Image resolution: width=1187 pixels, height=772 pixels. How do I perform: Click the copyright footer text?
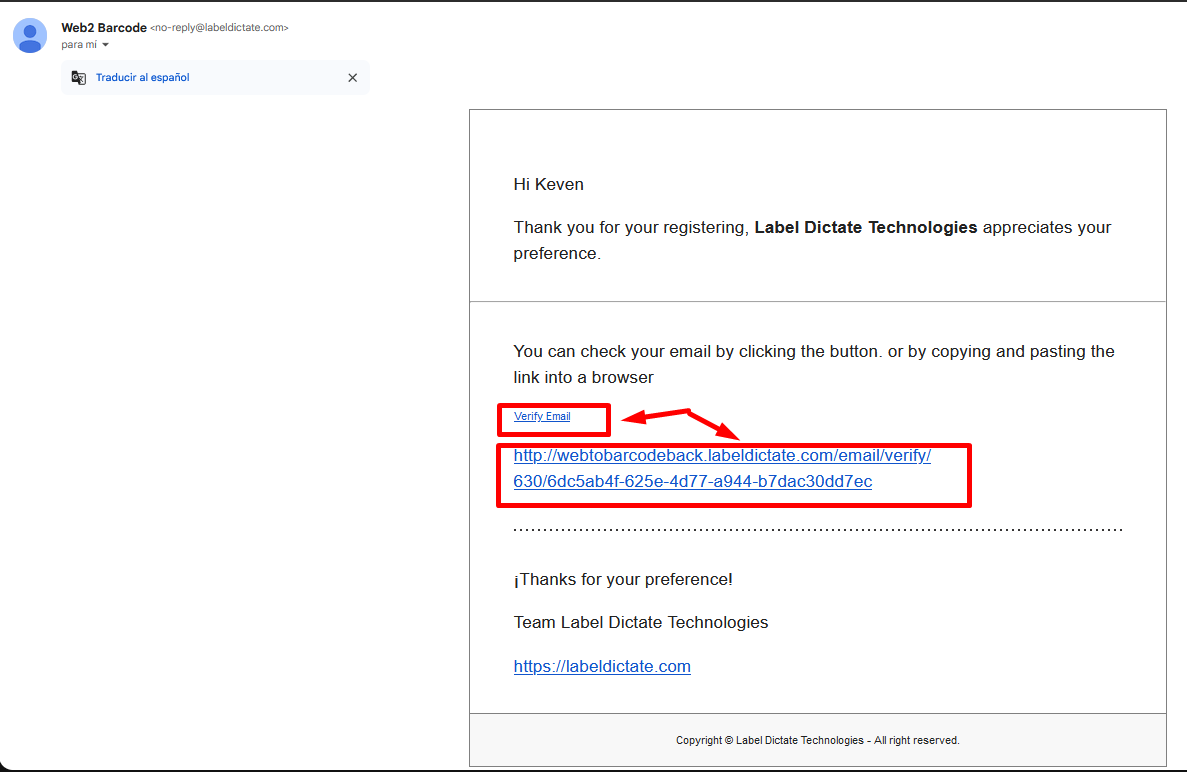818,740
